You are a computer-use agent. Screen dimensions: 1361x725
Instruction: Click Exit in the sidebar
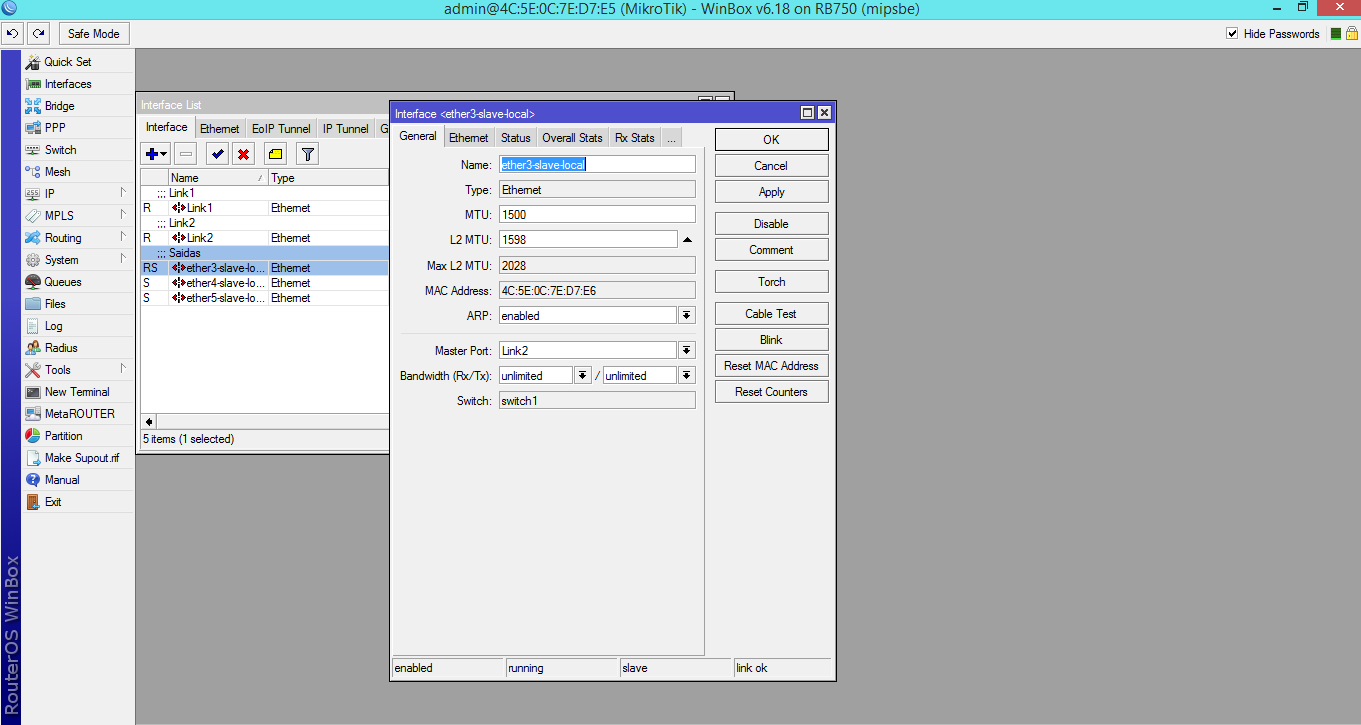[x=52, y=502]
